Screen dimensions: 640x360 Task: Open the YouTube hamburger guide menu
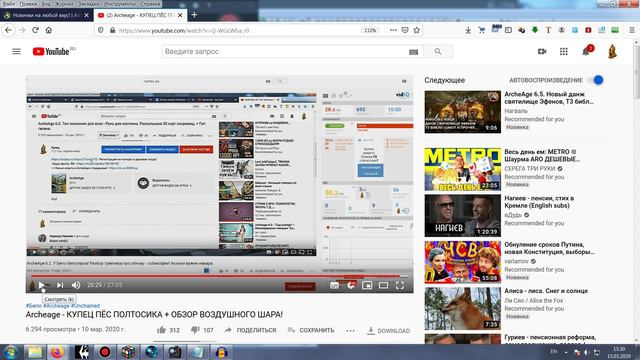16,51
